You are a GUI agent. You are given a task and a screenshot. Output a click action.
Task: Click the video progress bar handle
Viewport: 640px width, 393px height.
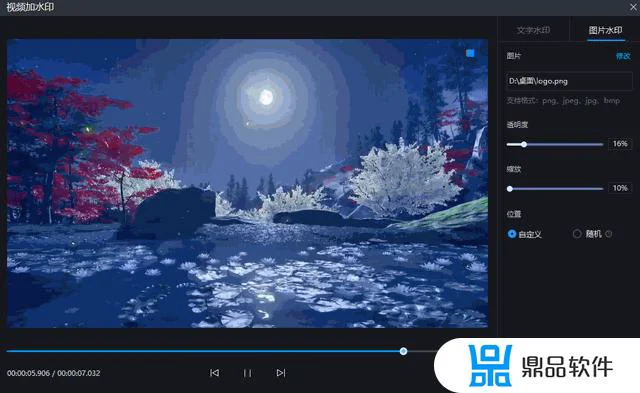coord(403,351)
